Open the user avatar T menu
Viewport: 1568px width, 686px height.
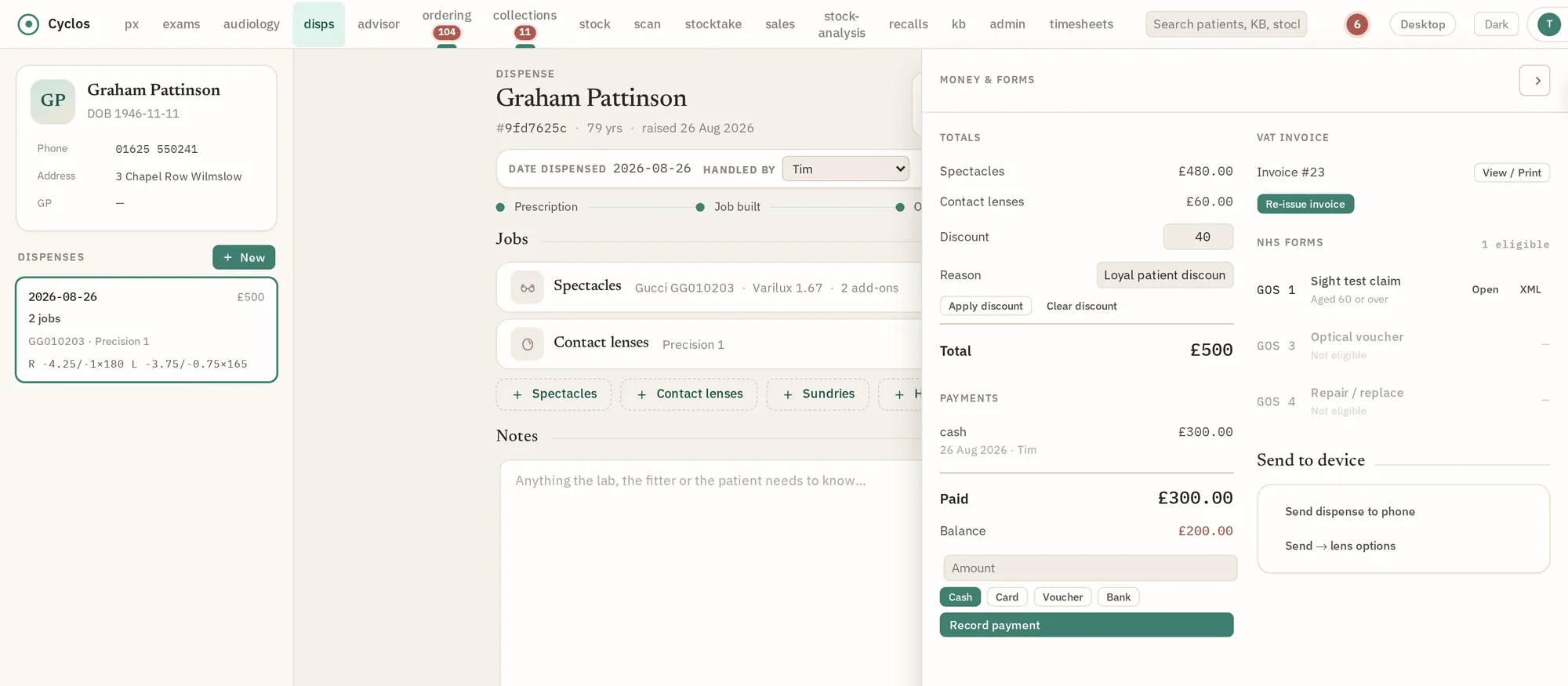point(1548,24)
